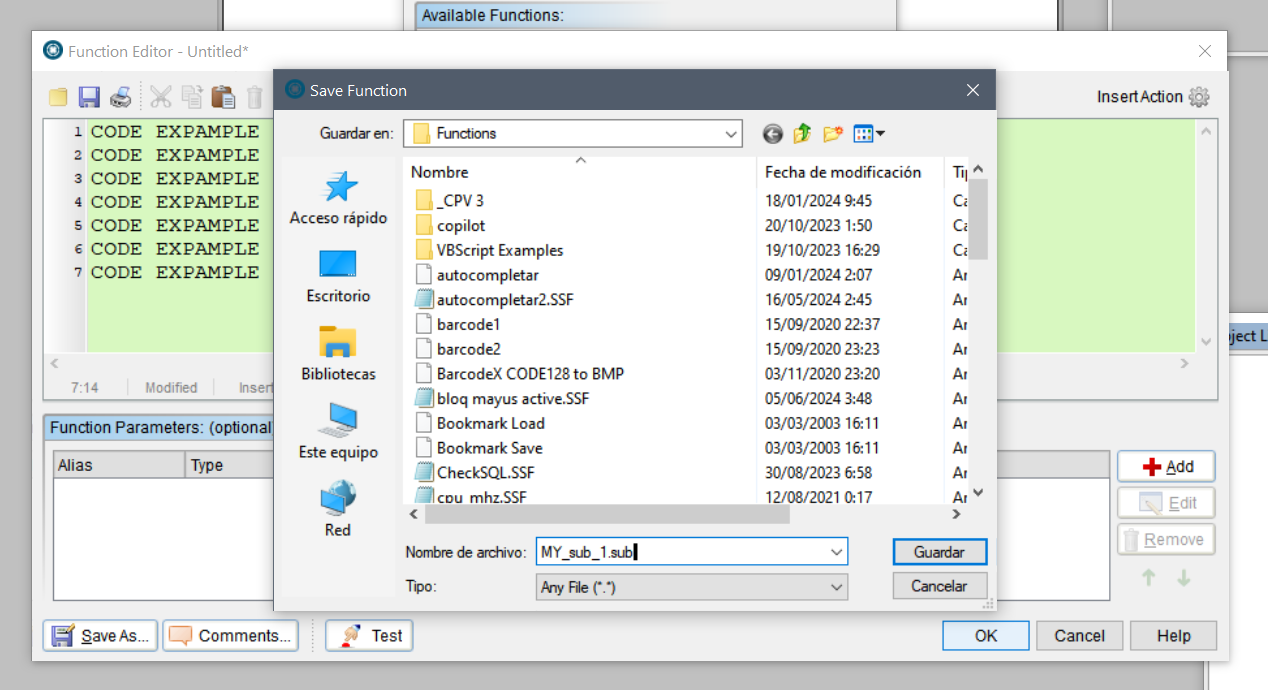Image resolution: width=1268 pixels, height=690 pixels.
Task: Go back to last visited folder
Action: click(772, 133)
